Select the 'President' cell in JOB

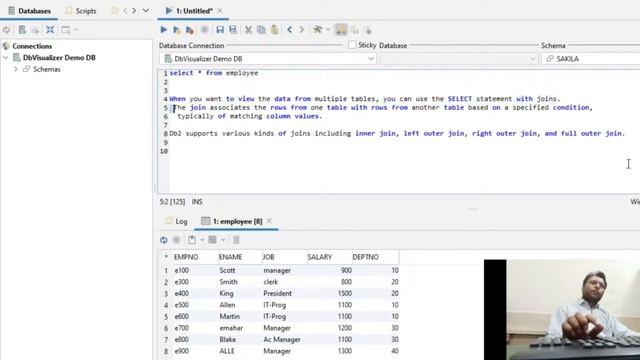pos(284,293)
